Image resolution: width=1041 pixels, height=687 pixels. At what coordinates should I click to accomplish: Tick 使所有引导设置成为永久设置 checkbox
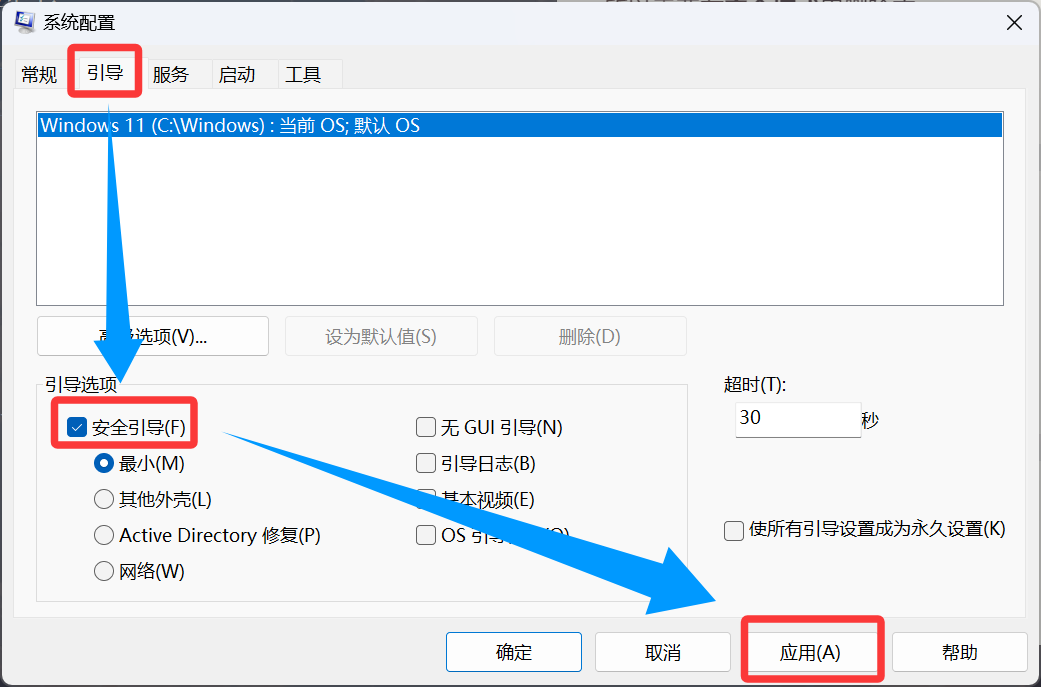[x=734, y=530]
